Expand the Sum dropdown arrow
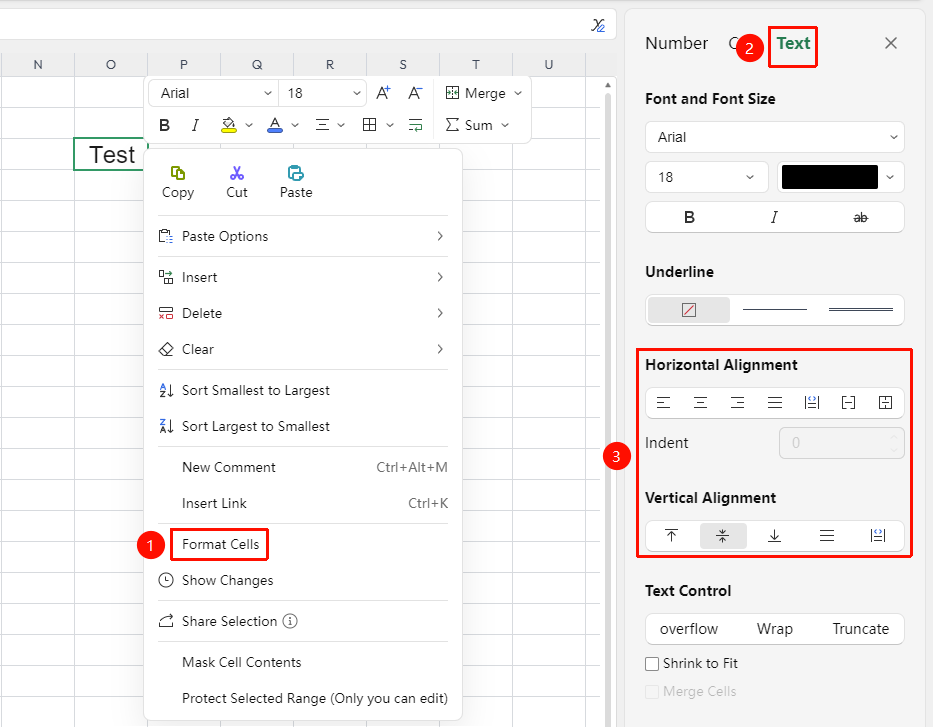The image size is (933, 727). click(505, 126)
